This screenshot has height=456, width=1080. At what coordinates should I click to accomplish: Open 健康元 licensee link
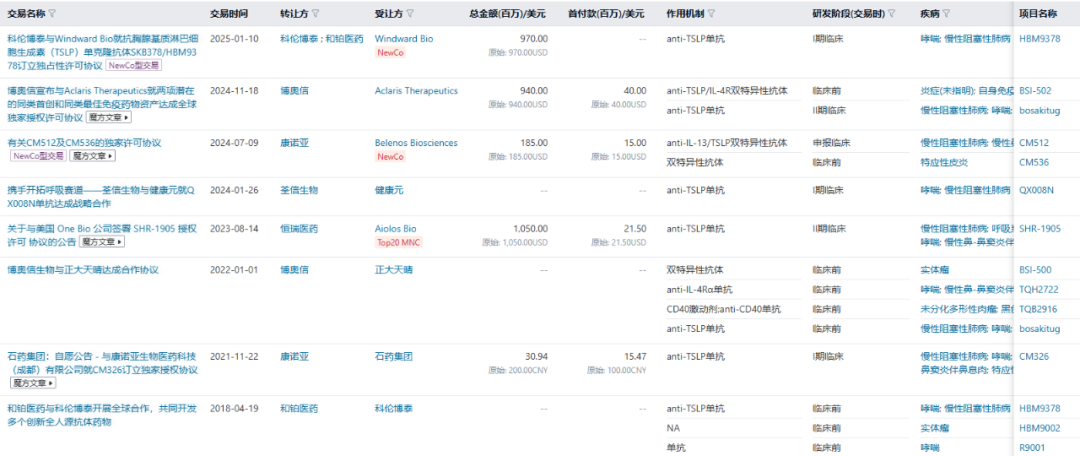point(388,189)
